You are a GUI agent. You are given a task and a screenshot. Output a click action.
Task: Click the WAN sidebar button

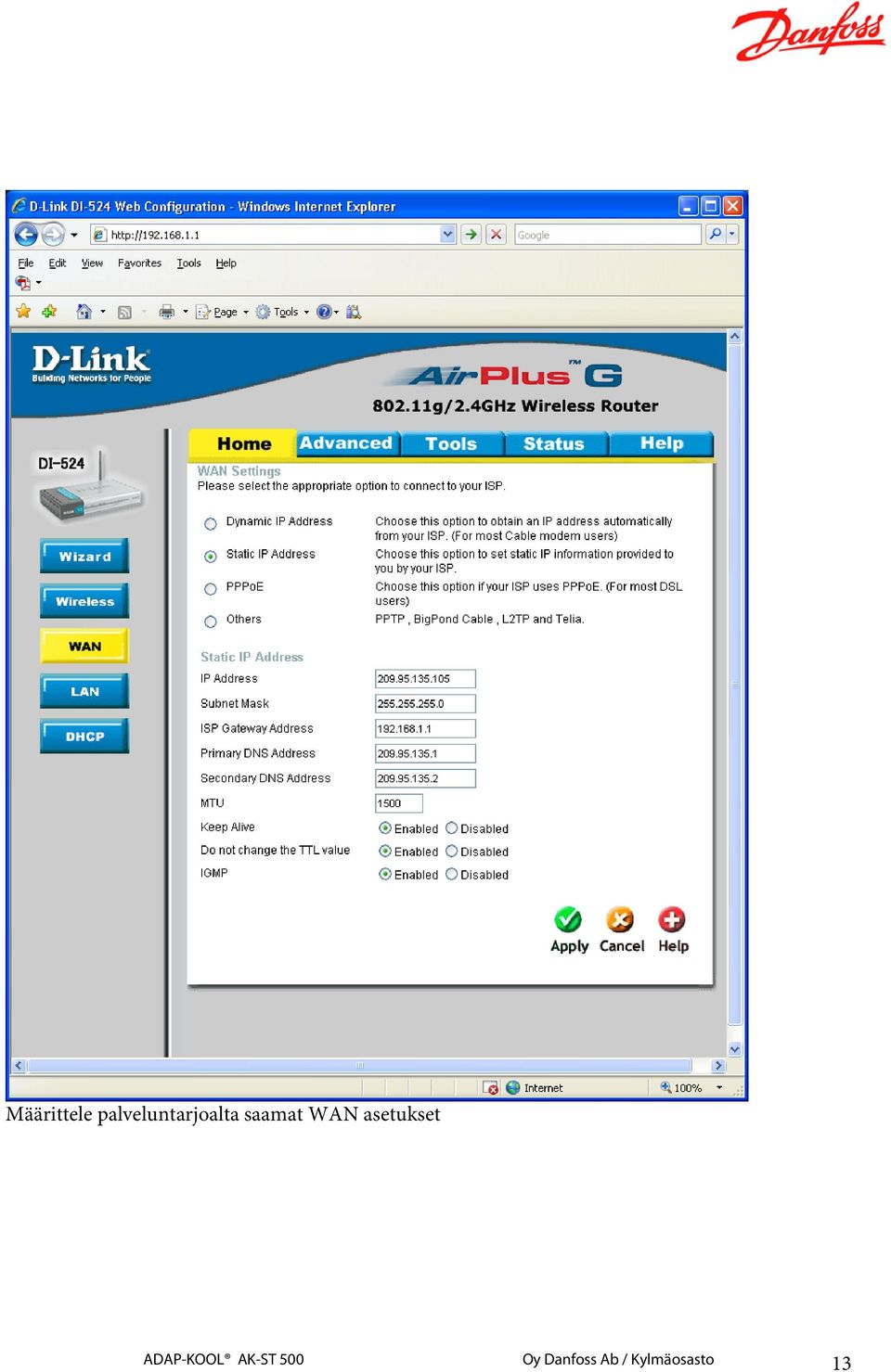(84, 647)
